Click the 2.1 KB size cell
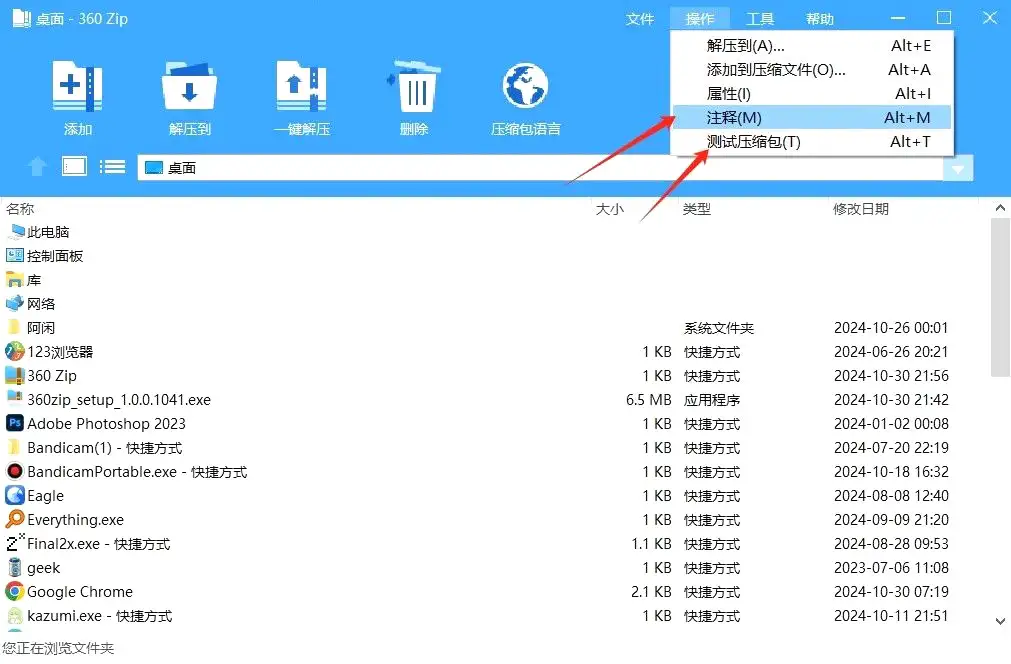The image size is (1011, 664). pos(651,591)
